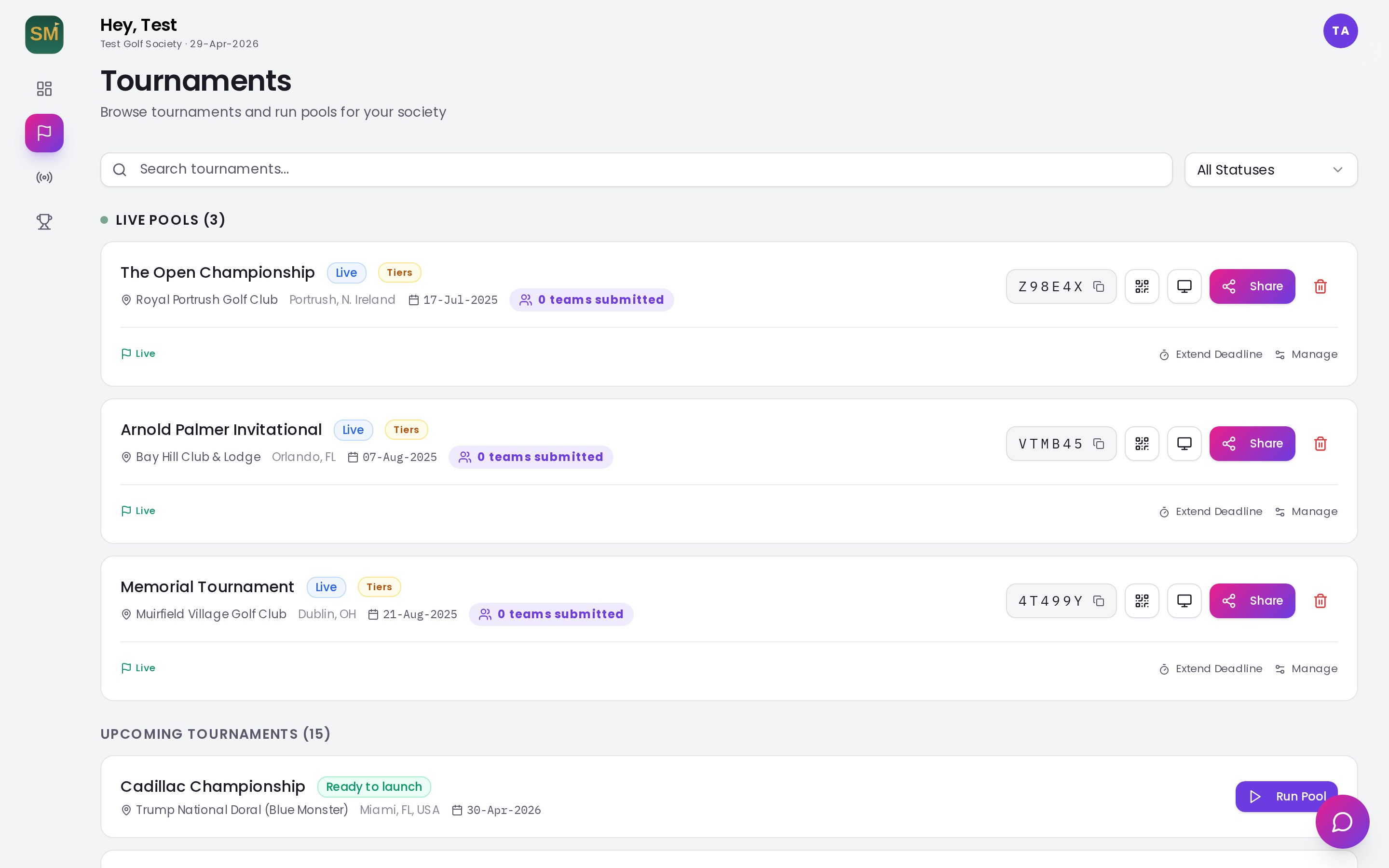
Task: Open display screen view for Memorial Tournament
Action: (1184, 601)
